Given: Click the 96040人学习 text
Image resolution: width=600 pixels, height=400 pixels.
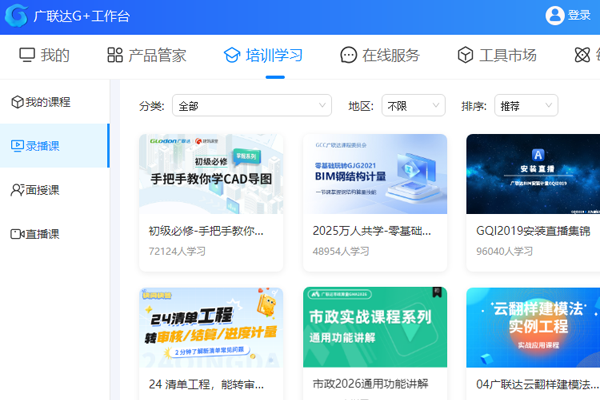Looking at the screenshot, I should pos(504,251).
